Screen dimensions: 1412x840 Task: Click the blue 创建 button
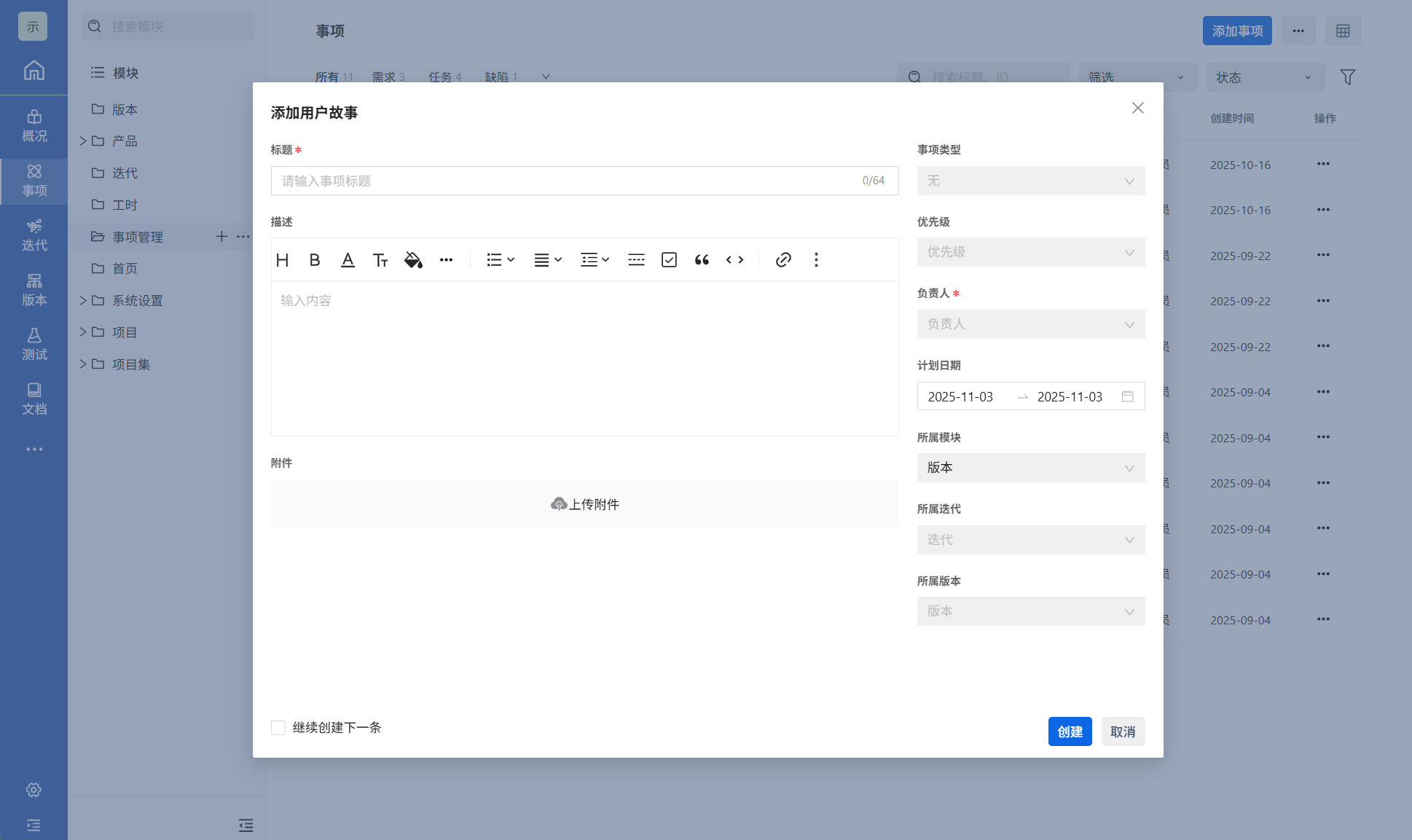click(x=1070, y=731)
